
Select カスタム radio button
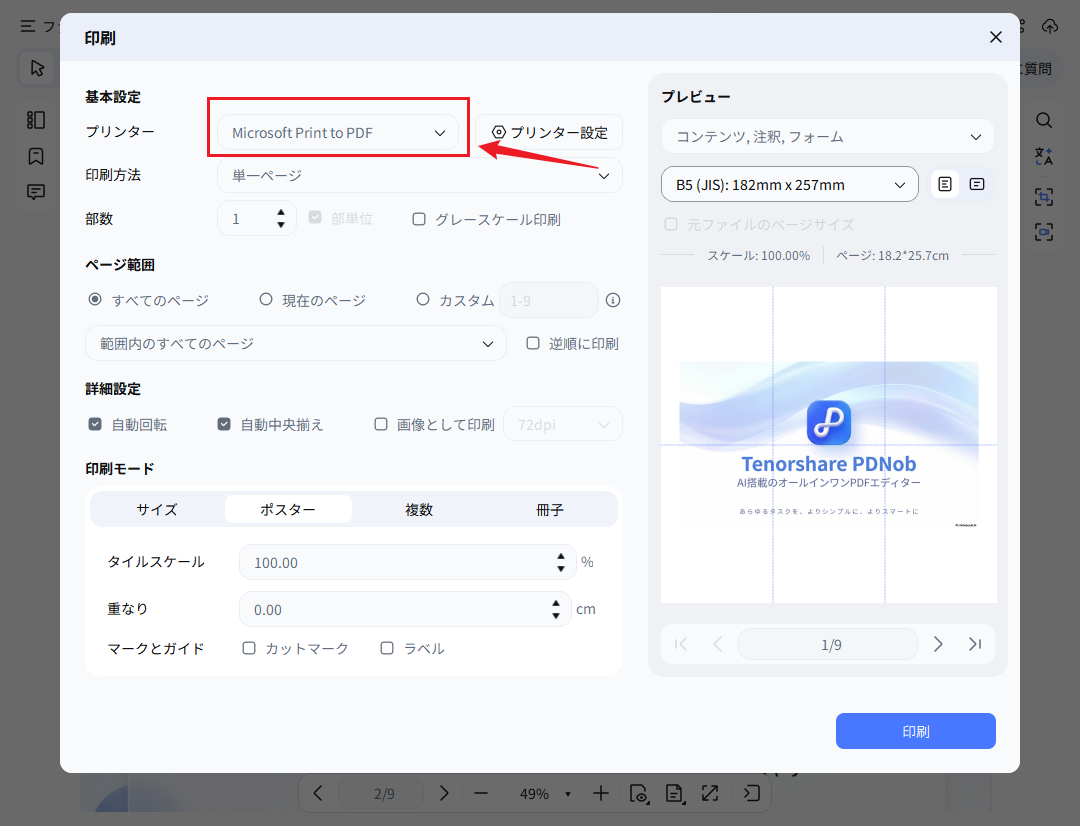(423, 300)
